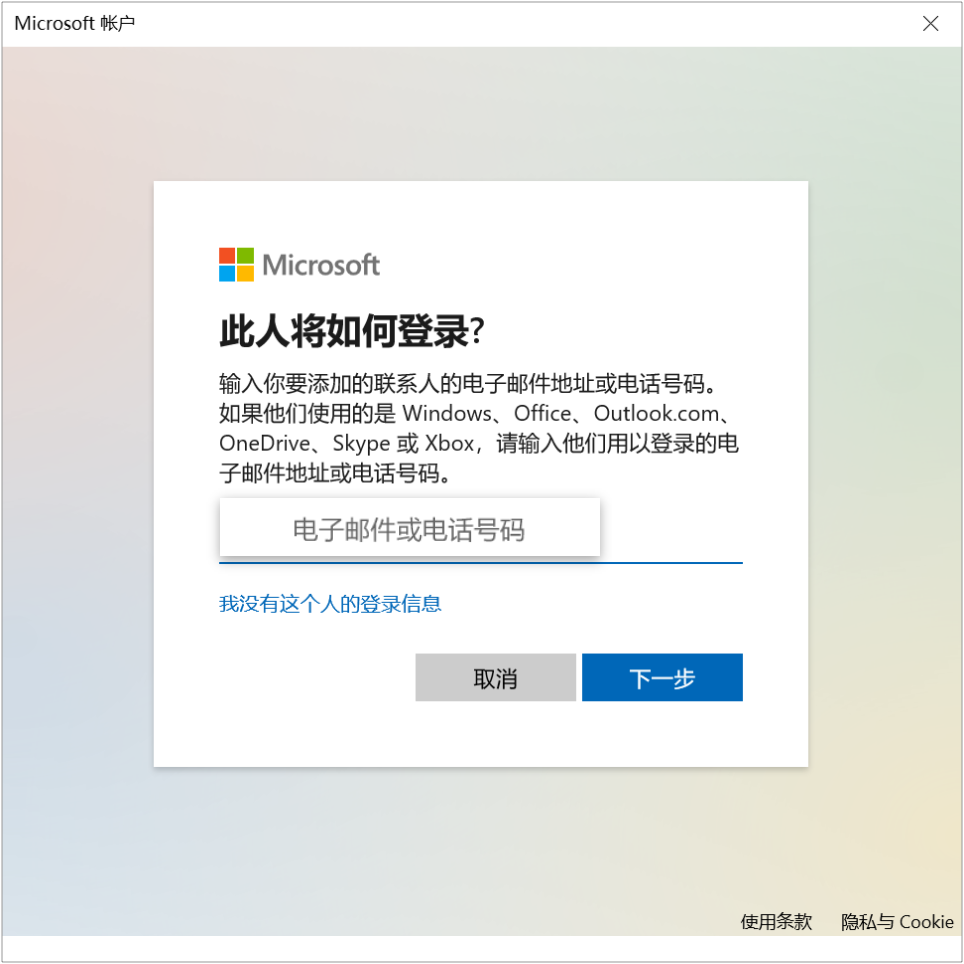The image size is (964, 964).
Task: Click the red square of Microsoft logo
Action: pos(227,255)
